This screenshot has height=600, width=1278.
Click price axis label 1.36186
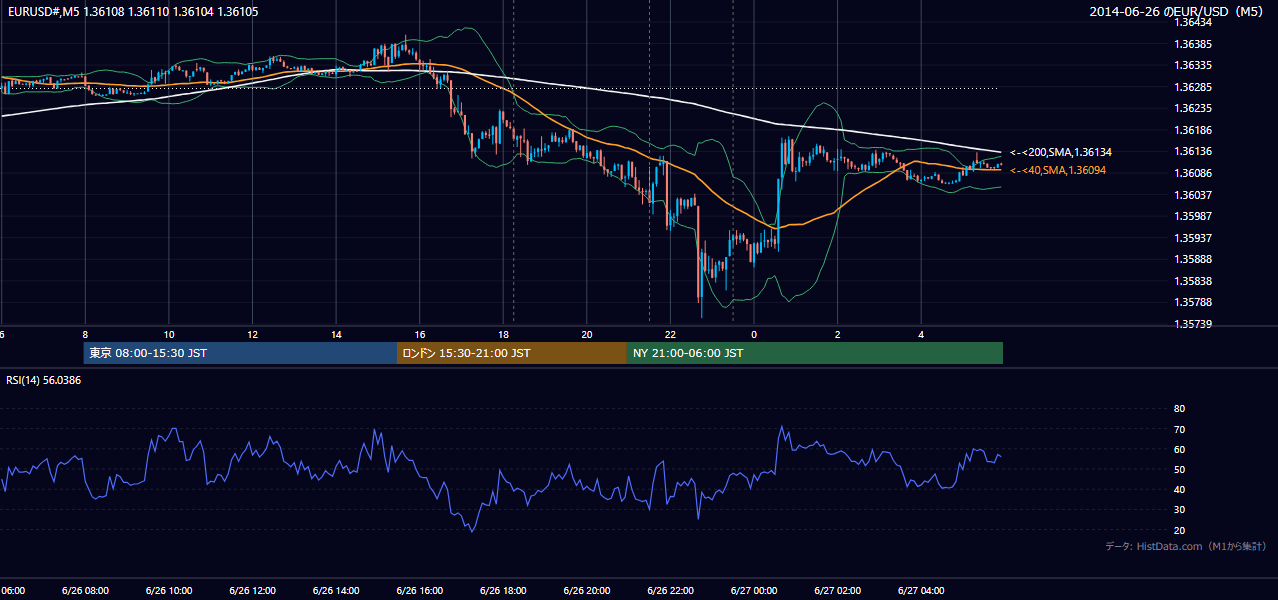[x=1192, y=130]
